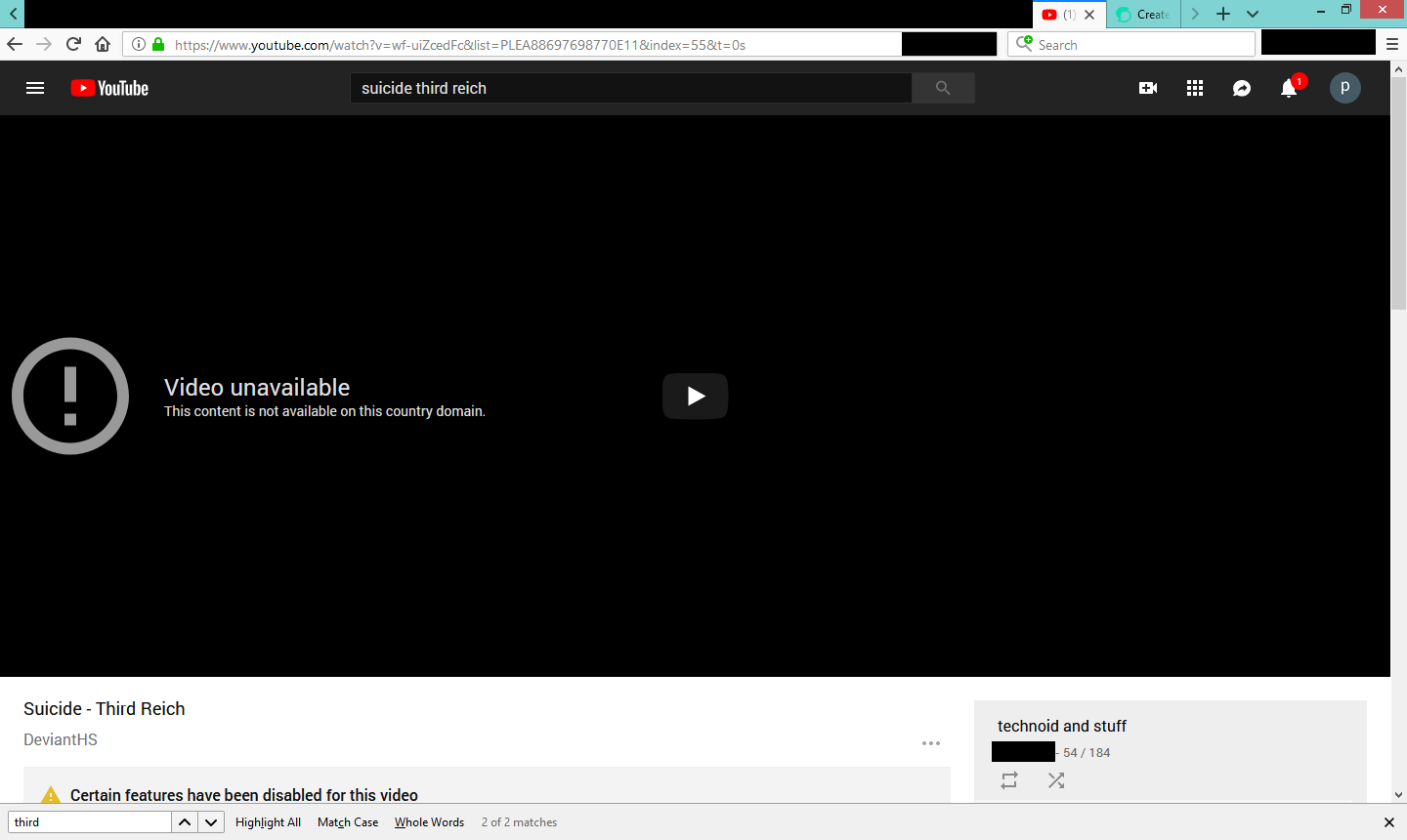Click the page vertical scrollbar thumb
The image size is (1407, 840).
1398,193
